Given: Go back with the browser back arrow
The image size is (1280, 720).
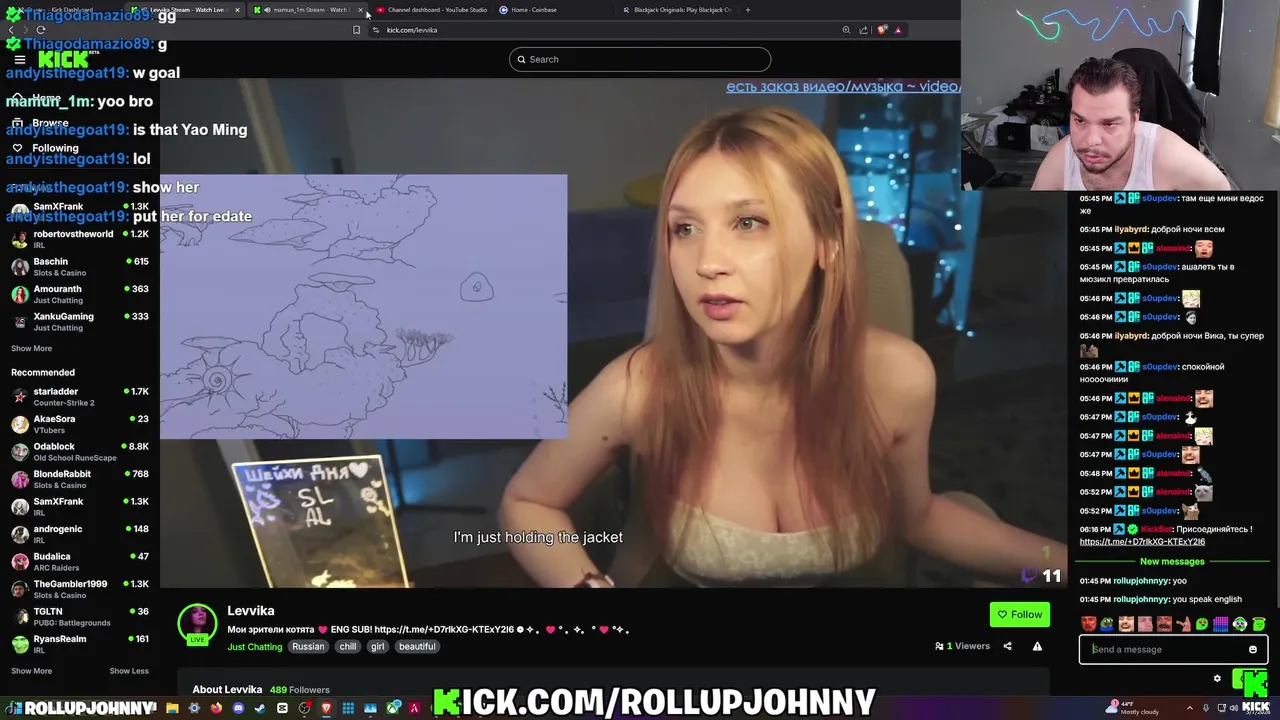Looking at the screenshot, I should click(x=11, y=30).
